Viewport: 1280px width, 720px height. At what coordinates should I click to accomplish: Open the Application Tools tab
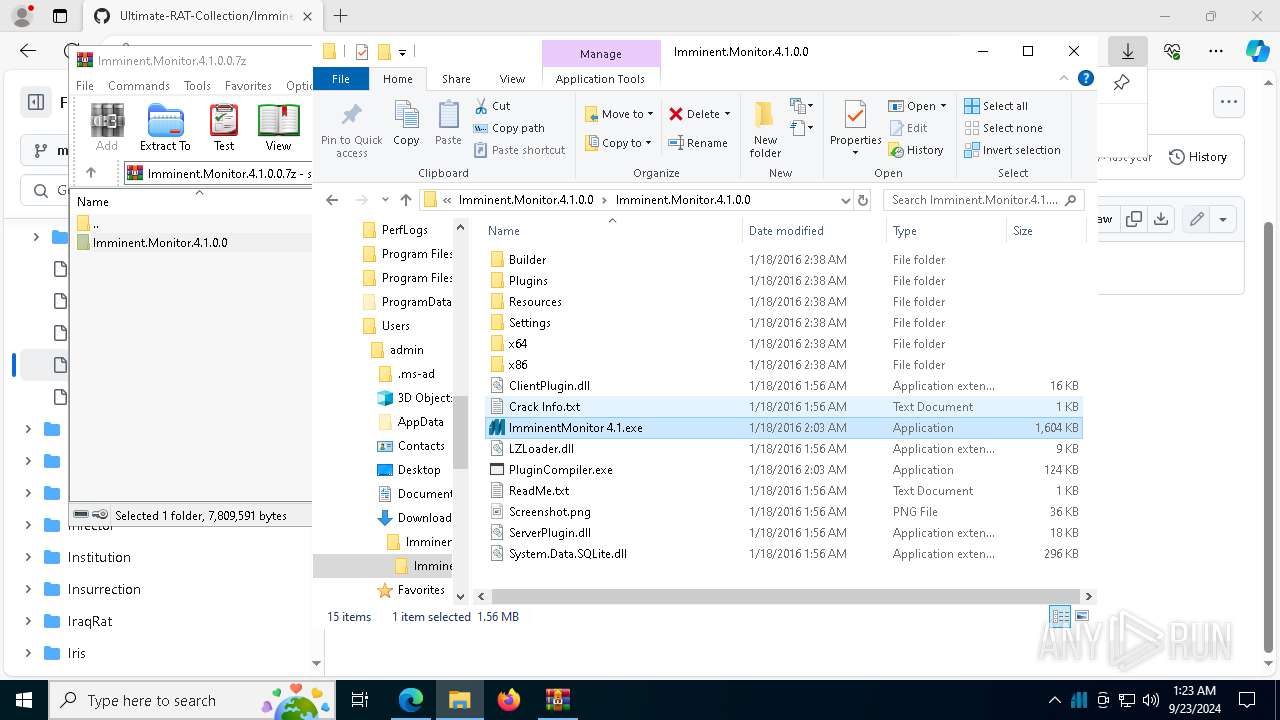pyautogui.click(x=600, y=79)
